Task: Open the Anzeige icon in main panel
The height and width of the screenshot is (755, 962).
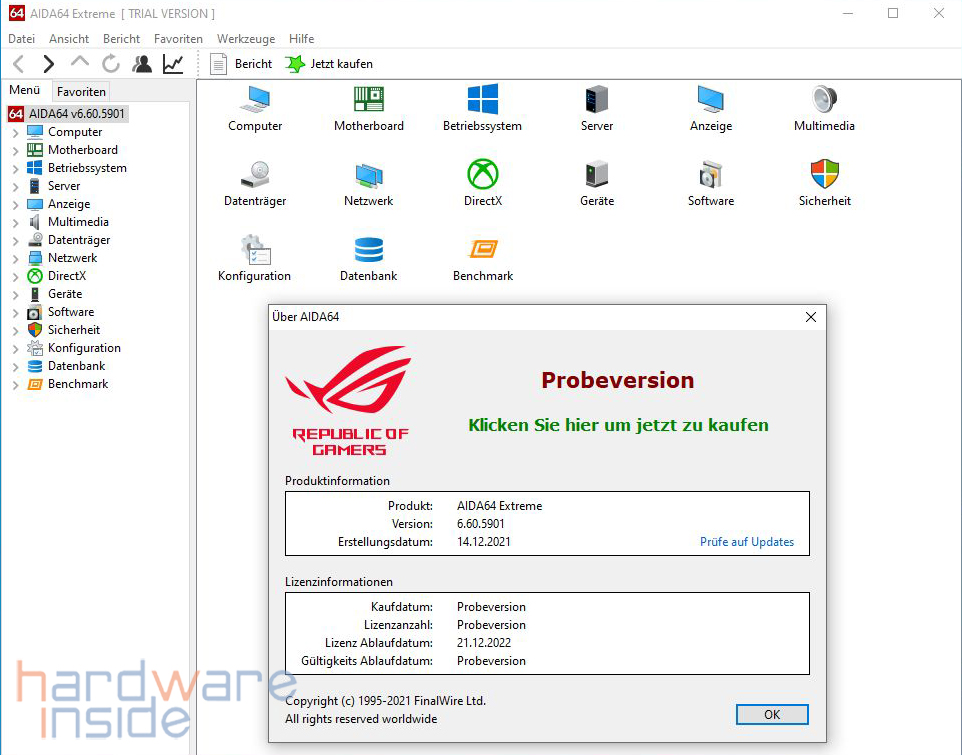Action: pyautogui.click(x=710, y=109)
